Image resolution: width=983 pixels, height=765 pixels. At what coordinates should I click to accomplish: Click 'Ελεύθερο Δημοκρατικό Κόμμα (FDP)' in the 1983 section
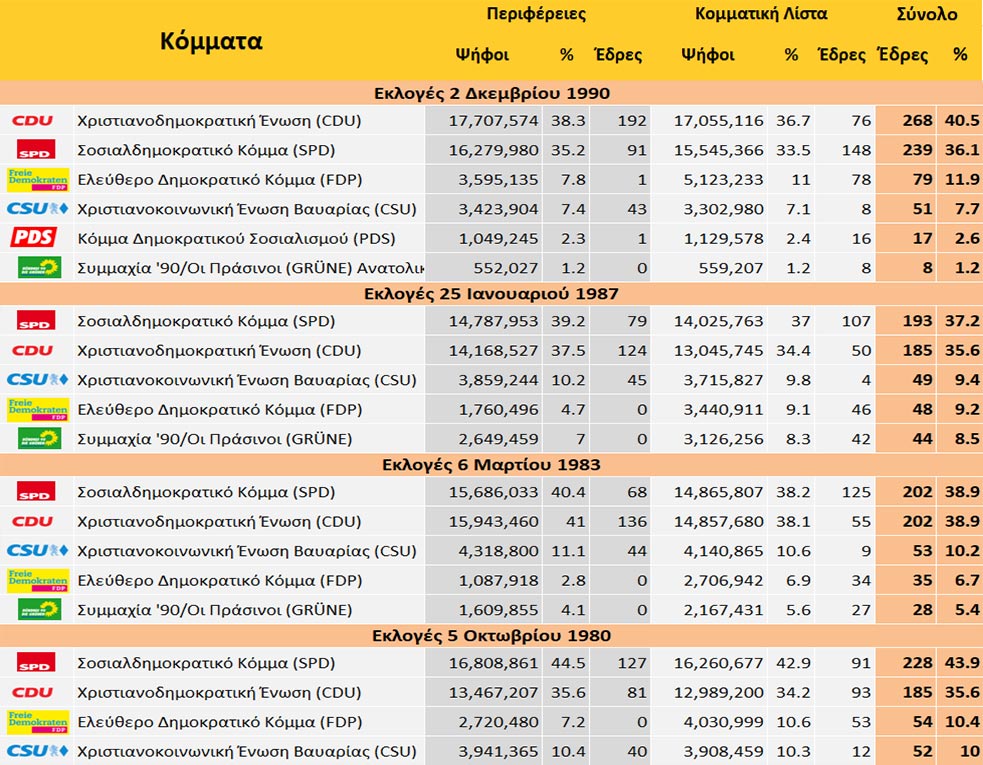[219, 581]
